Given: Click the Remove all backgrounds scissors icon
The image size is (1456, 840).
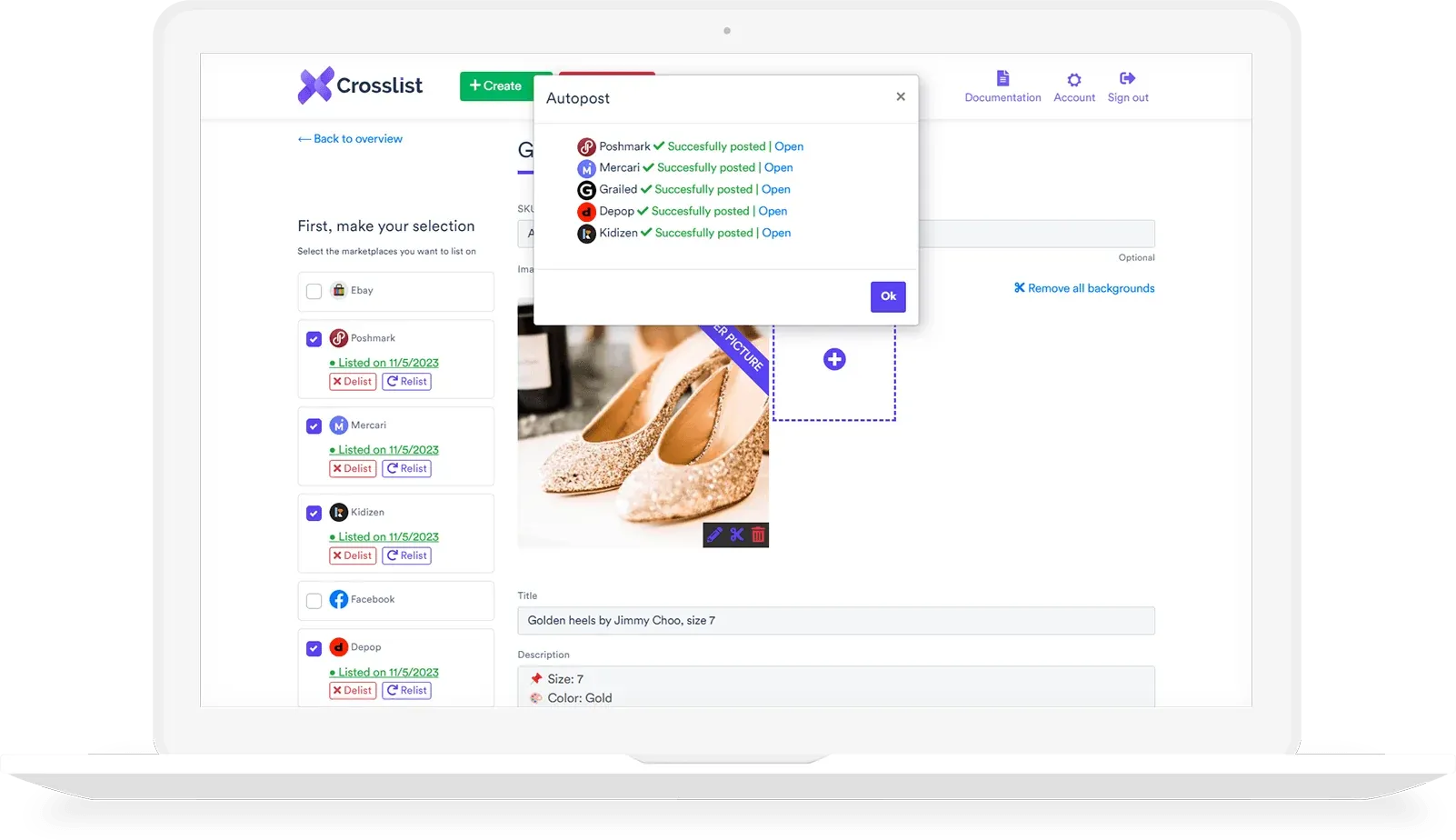Looking at the screenshot, I should (x=1019, y=287).
